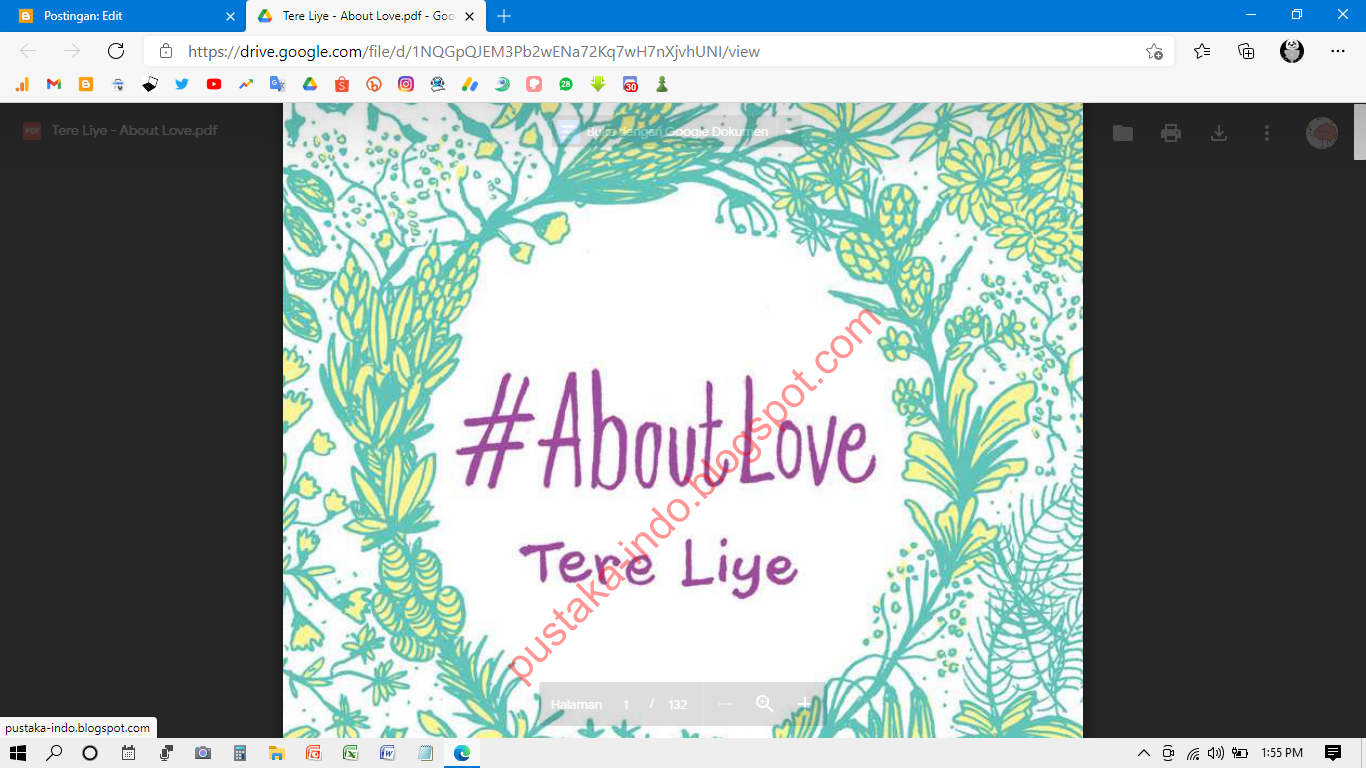Image resolution: width=1366 pixels, height=768 pixels.
Task: Zoom out the PDF page
Action: tap(725, 704)
